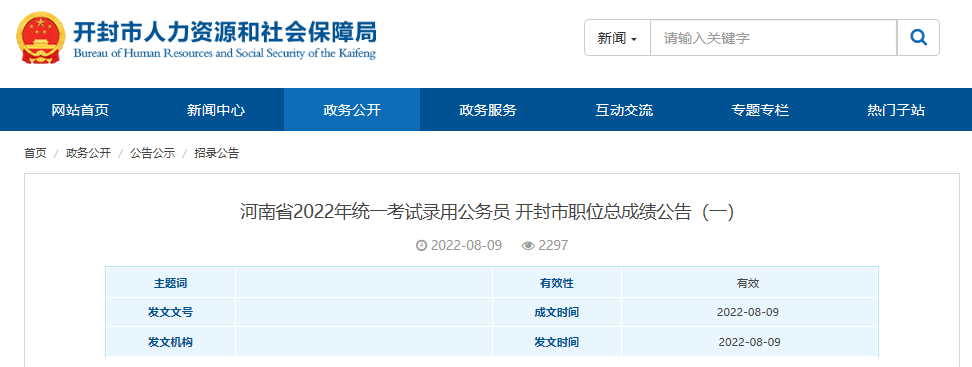Select the 政务公开 nav tab
972x367 pixels.
[352, 110]
